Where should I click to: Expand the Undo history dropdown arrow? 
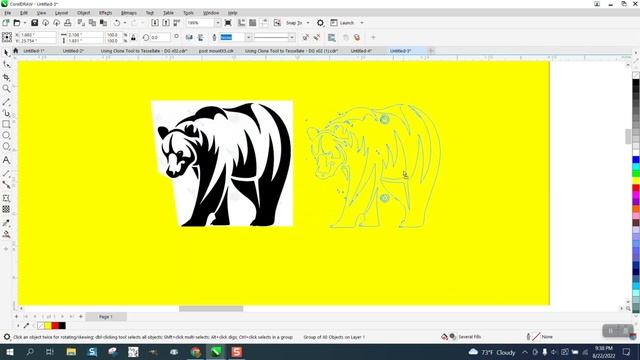click(124, 23)
